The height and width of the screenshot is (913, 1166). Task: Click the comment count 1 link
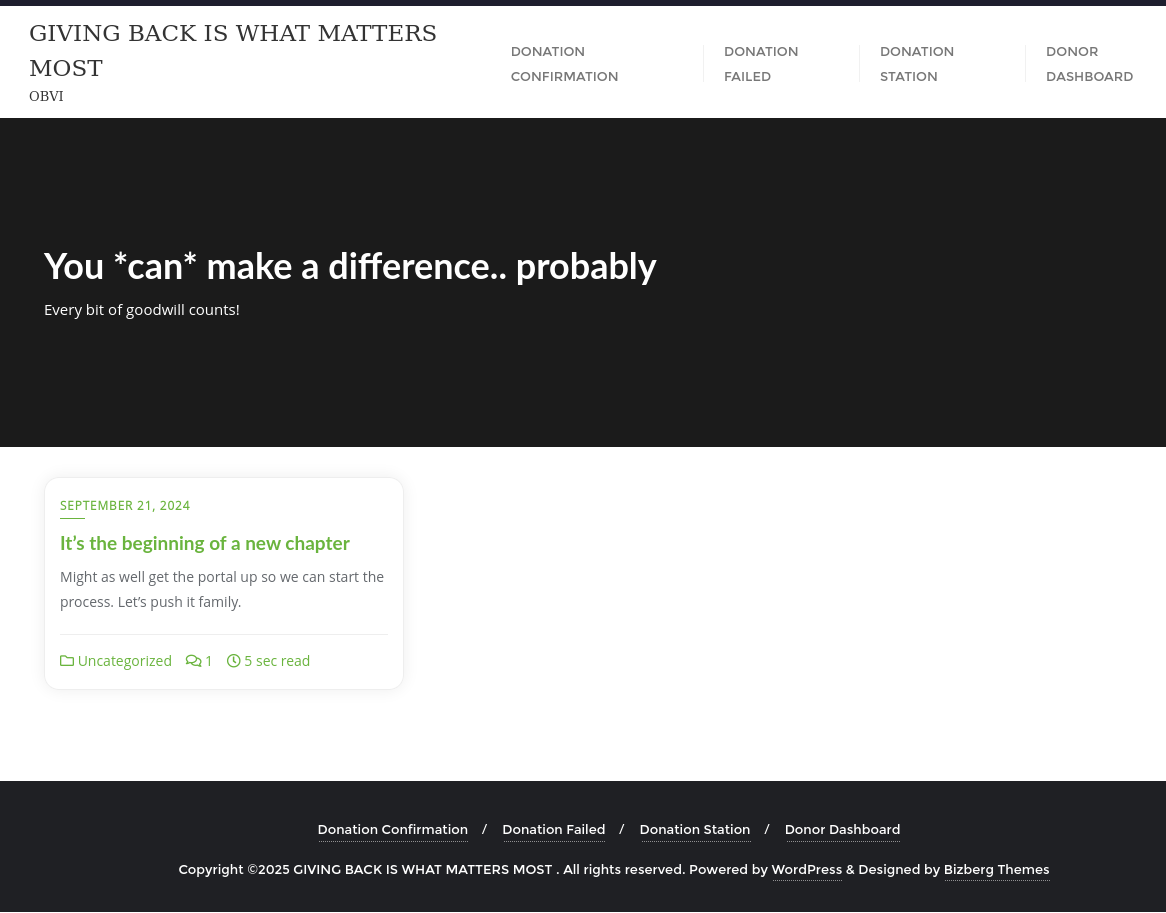point(208,660)
